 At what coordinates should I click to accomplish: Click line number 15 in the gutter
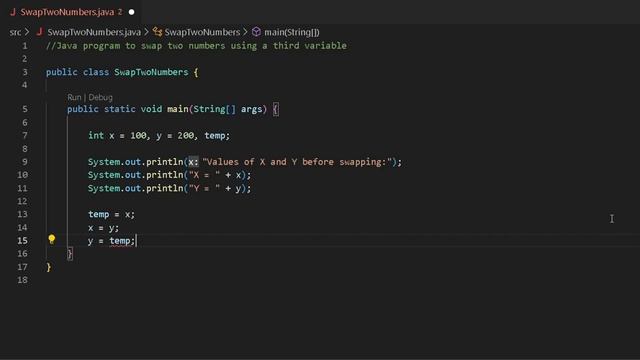pyautogui.click(x=22, y=240)
